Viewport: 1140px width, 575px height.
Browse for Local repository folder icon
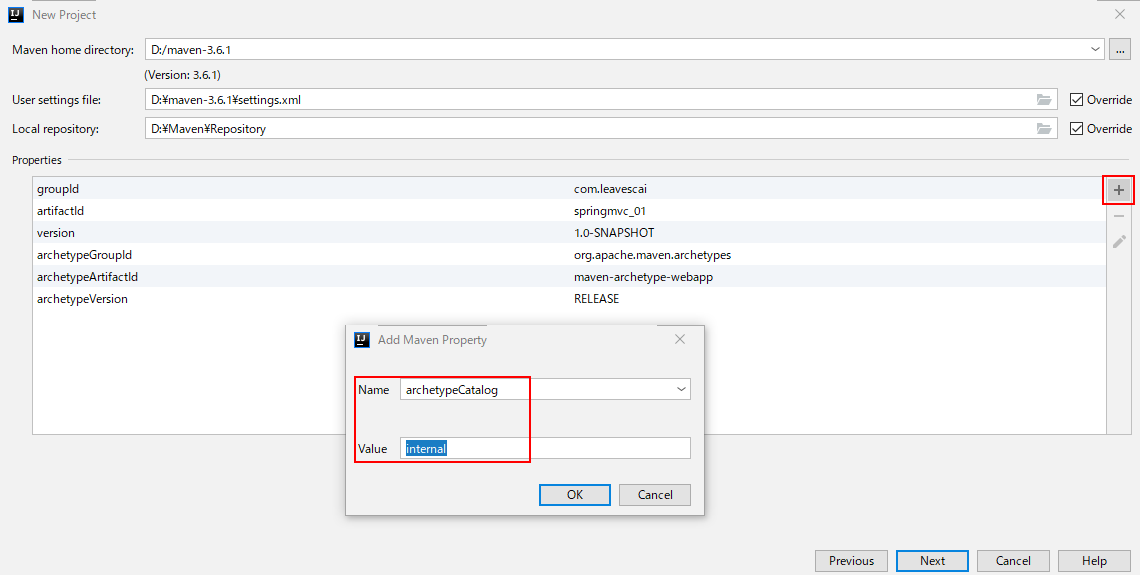tap(1044, 129)
